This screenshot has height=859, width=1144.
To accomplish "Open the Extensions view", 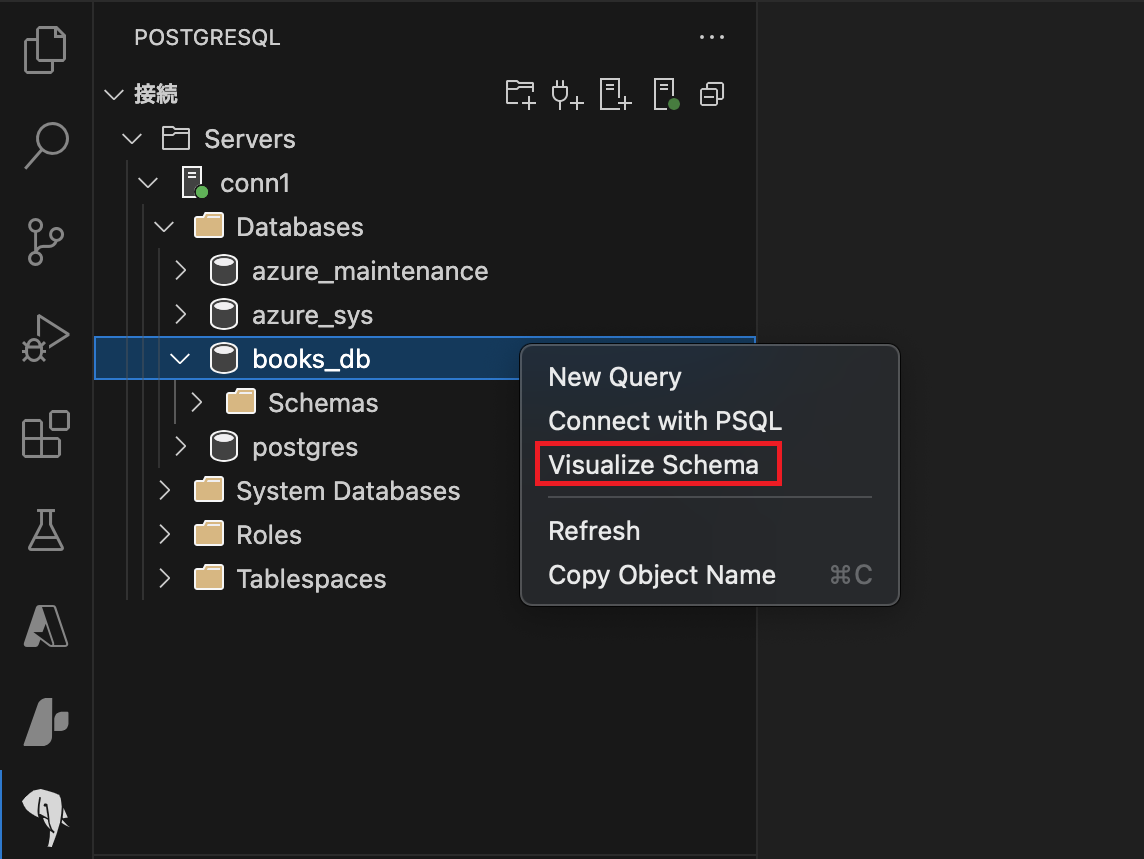I will coord(45,434).
